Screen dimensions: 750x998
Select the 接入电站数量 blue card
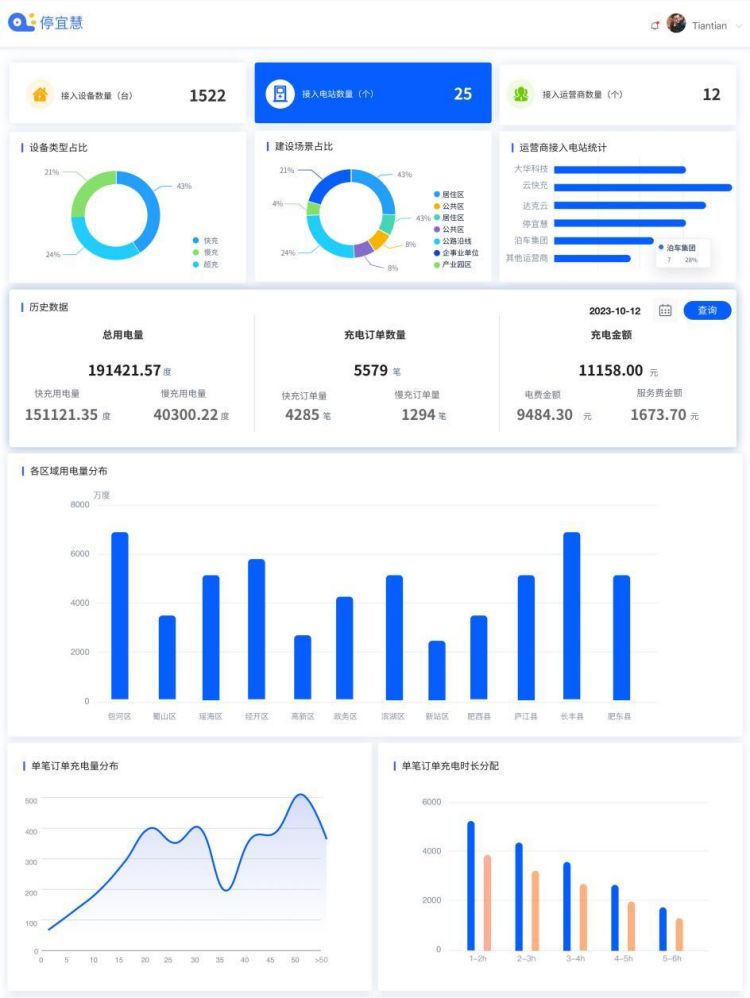pyautogui.click(x=372, y=94)
